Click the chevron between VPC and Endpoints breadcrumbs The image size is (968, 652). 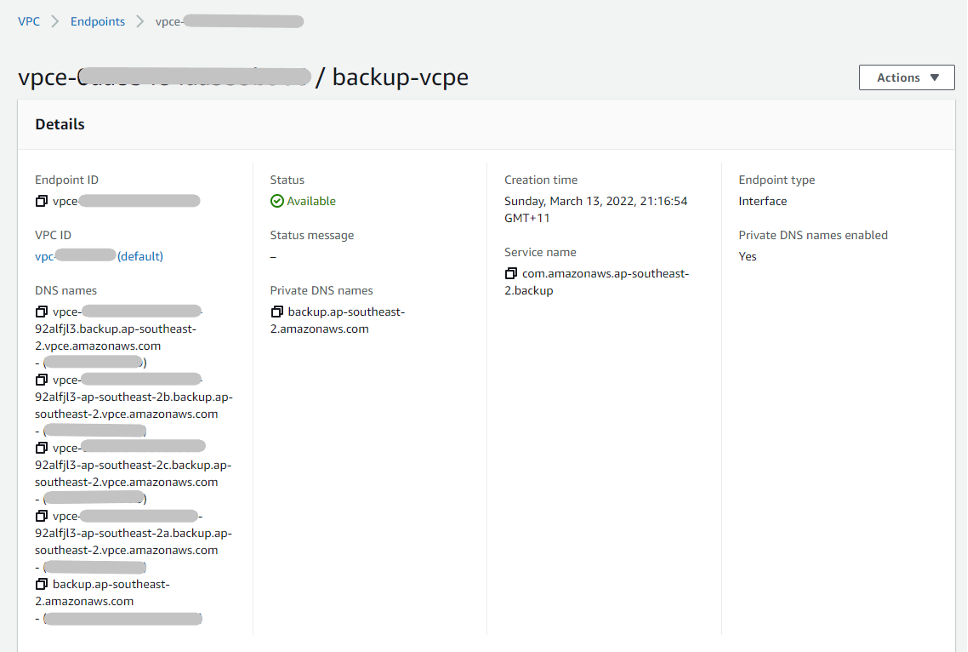[53, 20]
